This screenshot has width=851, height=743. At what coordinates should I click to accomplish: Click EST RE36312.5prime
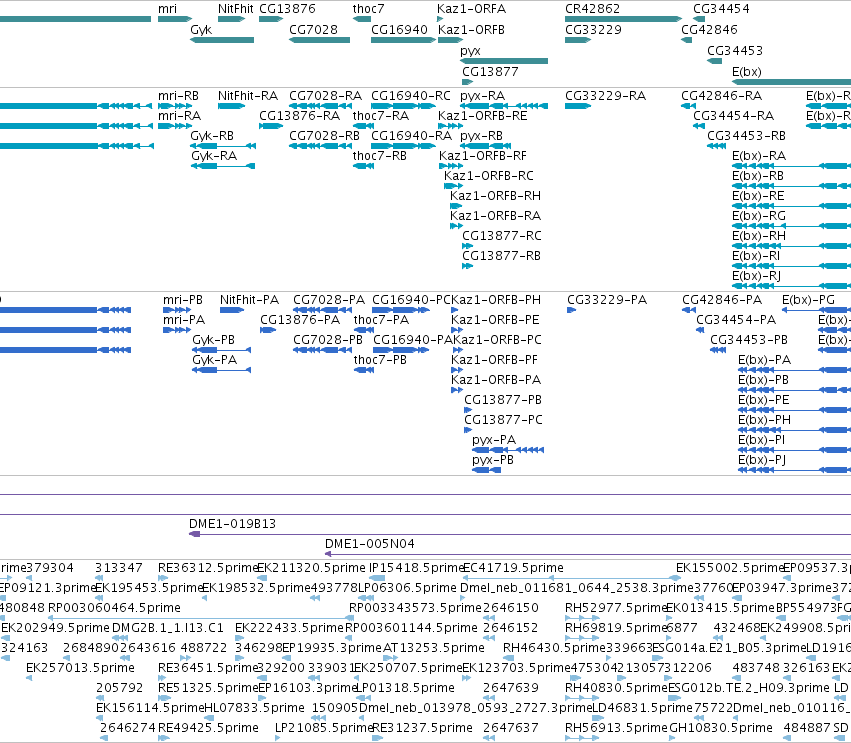[x=207, y=568]
